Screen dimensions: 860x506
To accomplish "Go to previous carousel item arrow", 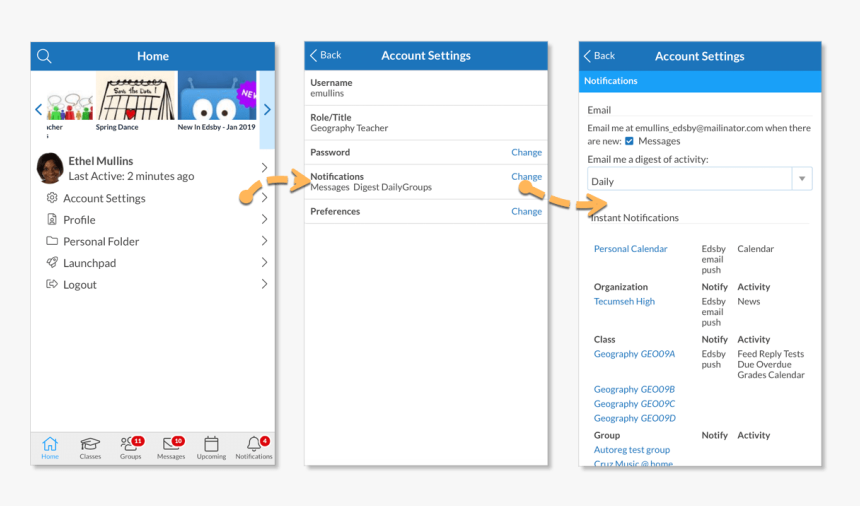I will click(x=38, y=109).
